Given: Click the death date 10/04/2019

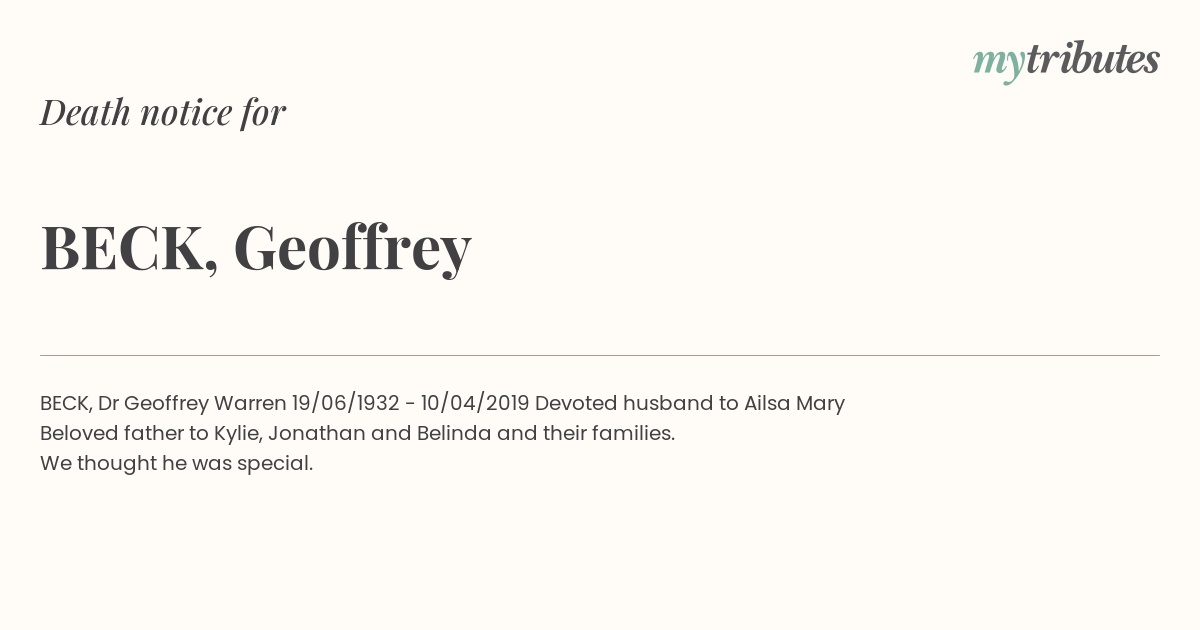Looking at the screenshot, I should pos(475,403).
